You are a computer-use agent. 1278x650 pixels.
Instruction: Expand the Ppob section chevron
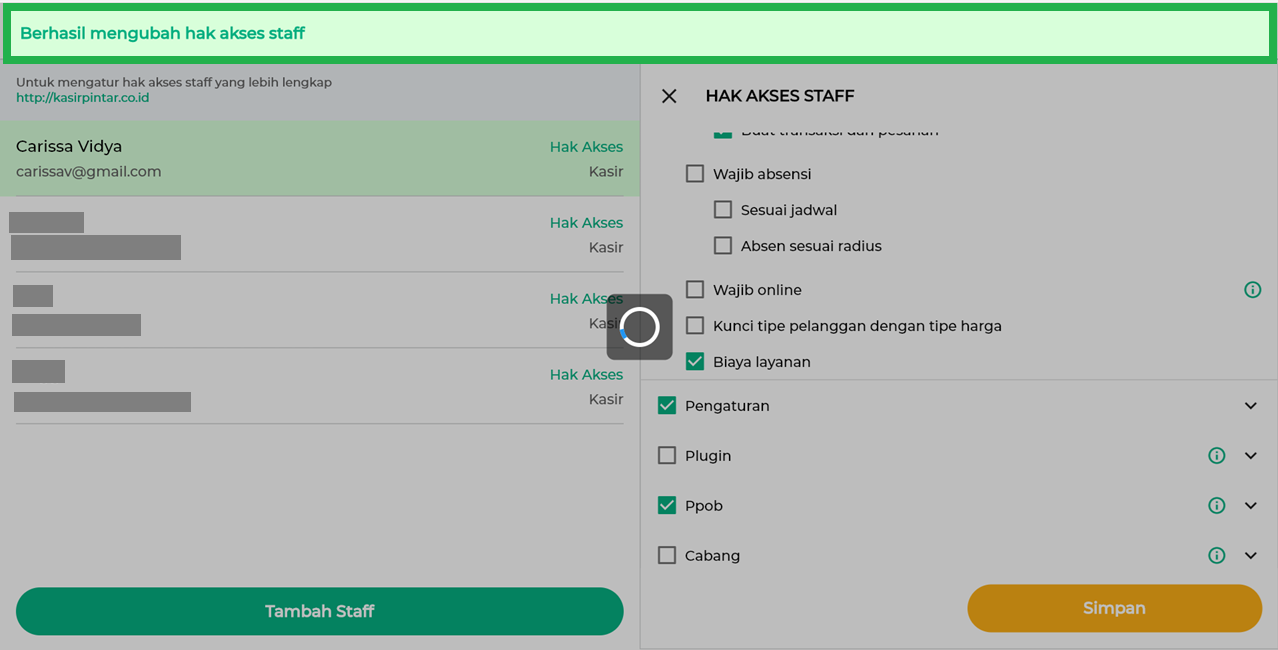[x=1250, y=506]
